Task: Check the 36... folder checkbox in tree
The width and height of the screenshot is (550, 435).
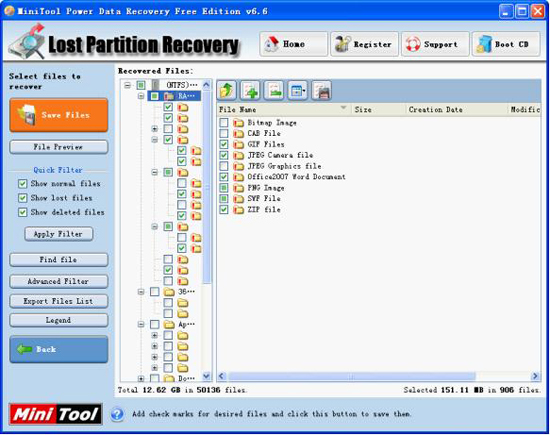Action: click(154, 292)
